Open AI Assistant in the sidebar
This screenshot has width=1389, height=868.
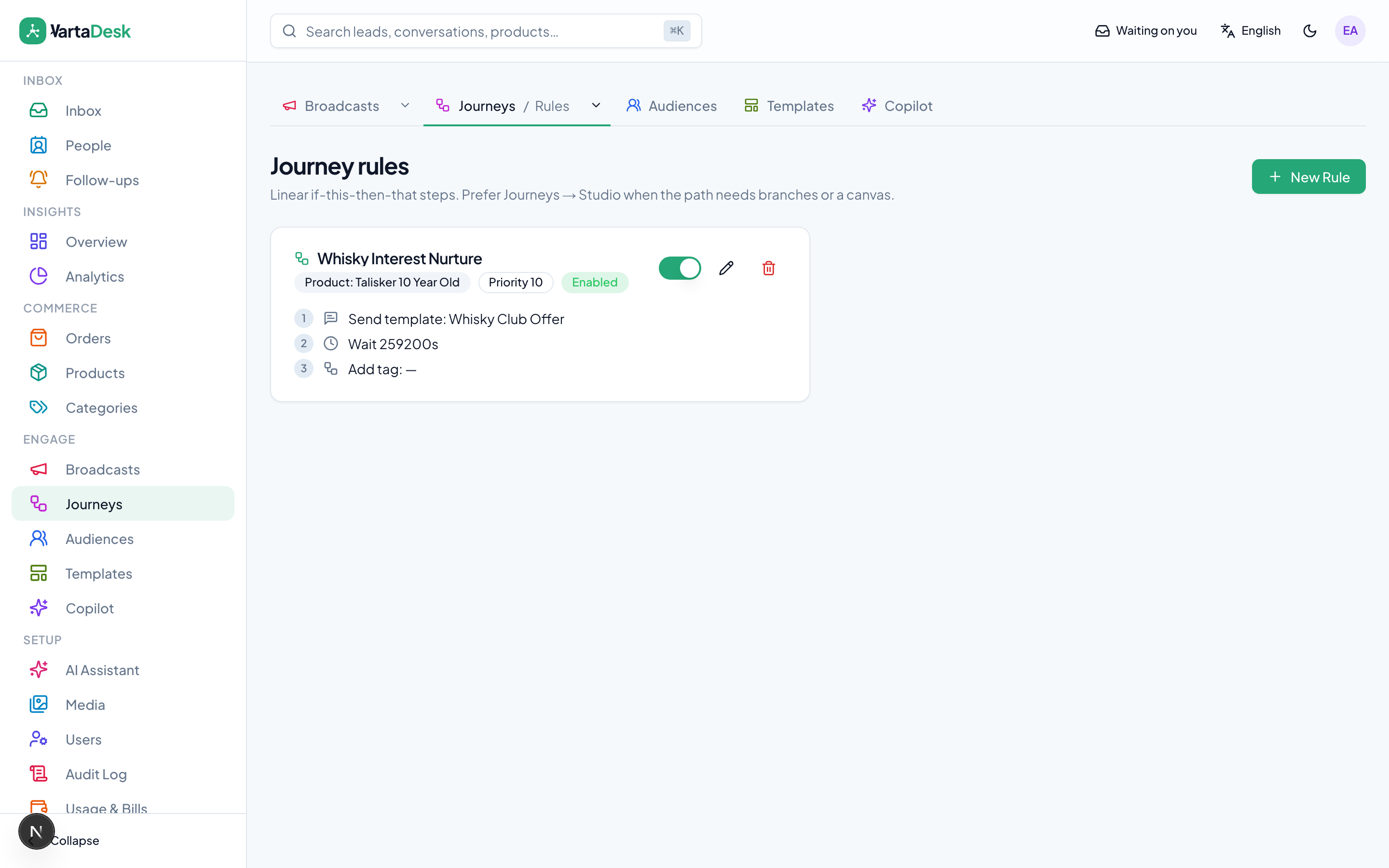tap(123, 670)
